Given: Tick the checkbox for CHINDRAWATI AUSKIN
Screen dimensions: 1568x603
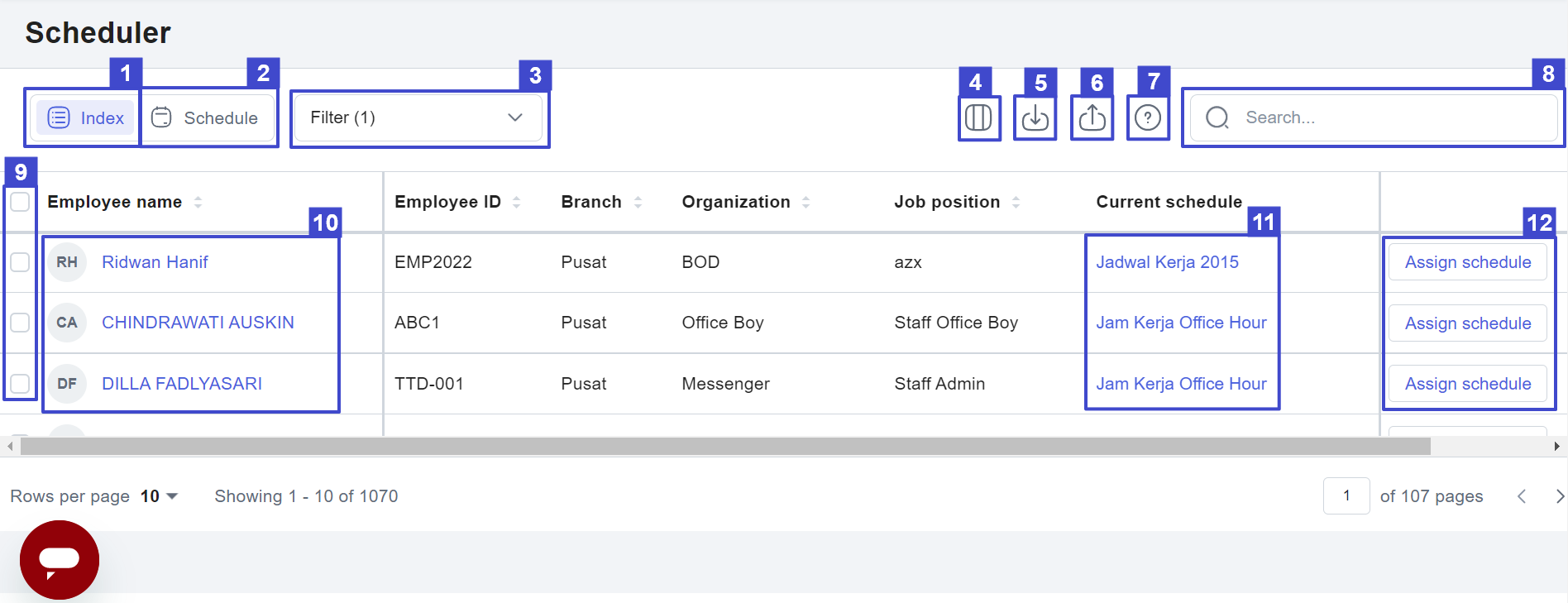Looking at the screenshot, I should pyautogui.click(x=20, y=323).
